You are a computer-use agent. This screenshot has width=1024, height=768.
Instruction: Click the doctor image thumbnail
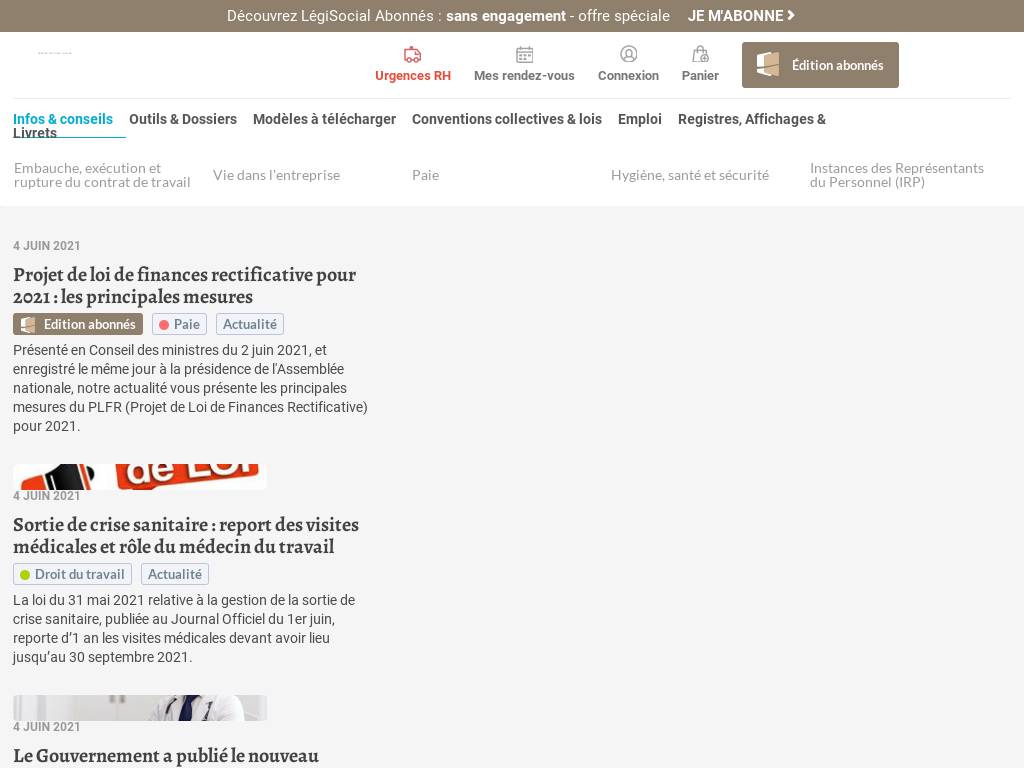[x=140, y=708]
